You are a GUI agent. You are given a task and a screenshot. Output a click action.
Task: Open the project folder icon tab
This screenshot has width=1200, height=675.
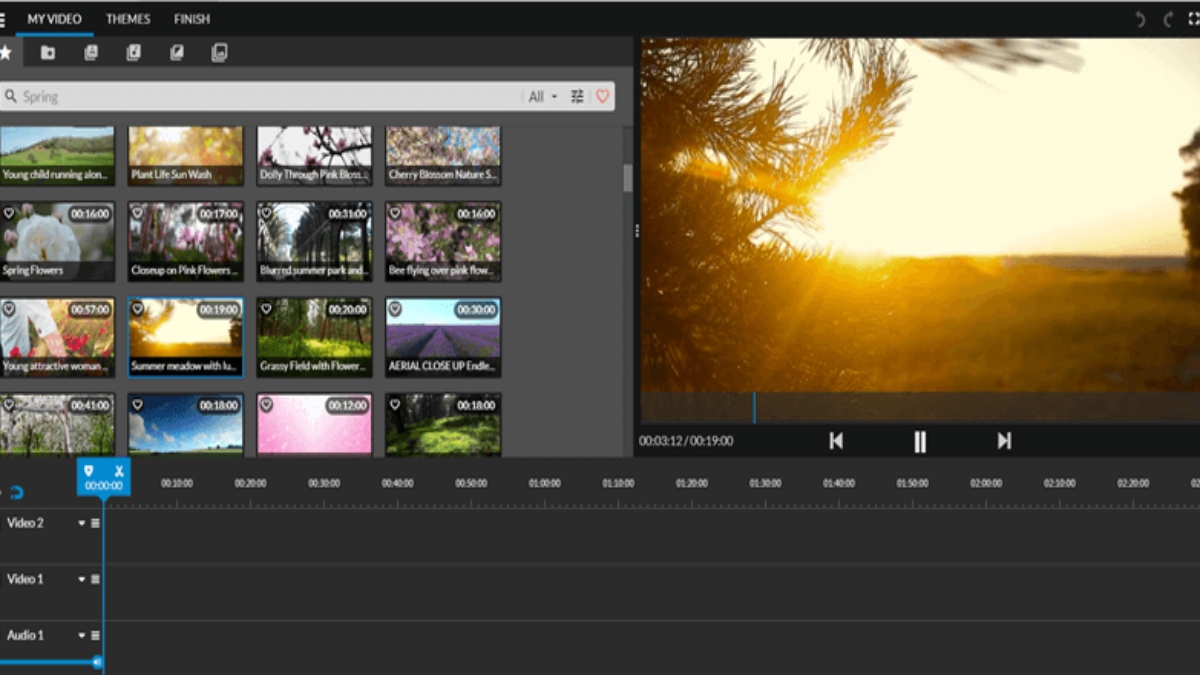tap(48, 53)
